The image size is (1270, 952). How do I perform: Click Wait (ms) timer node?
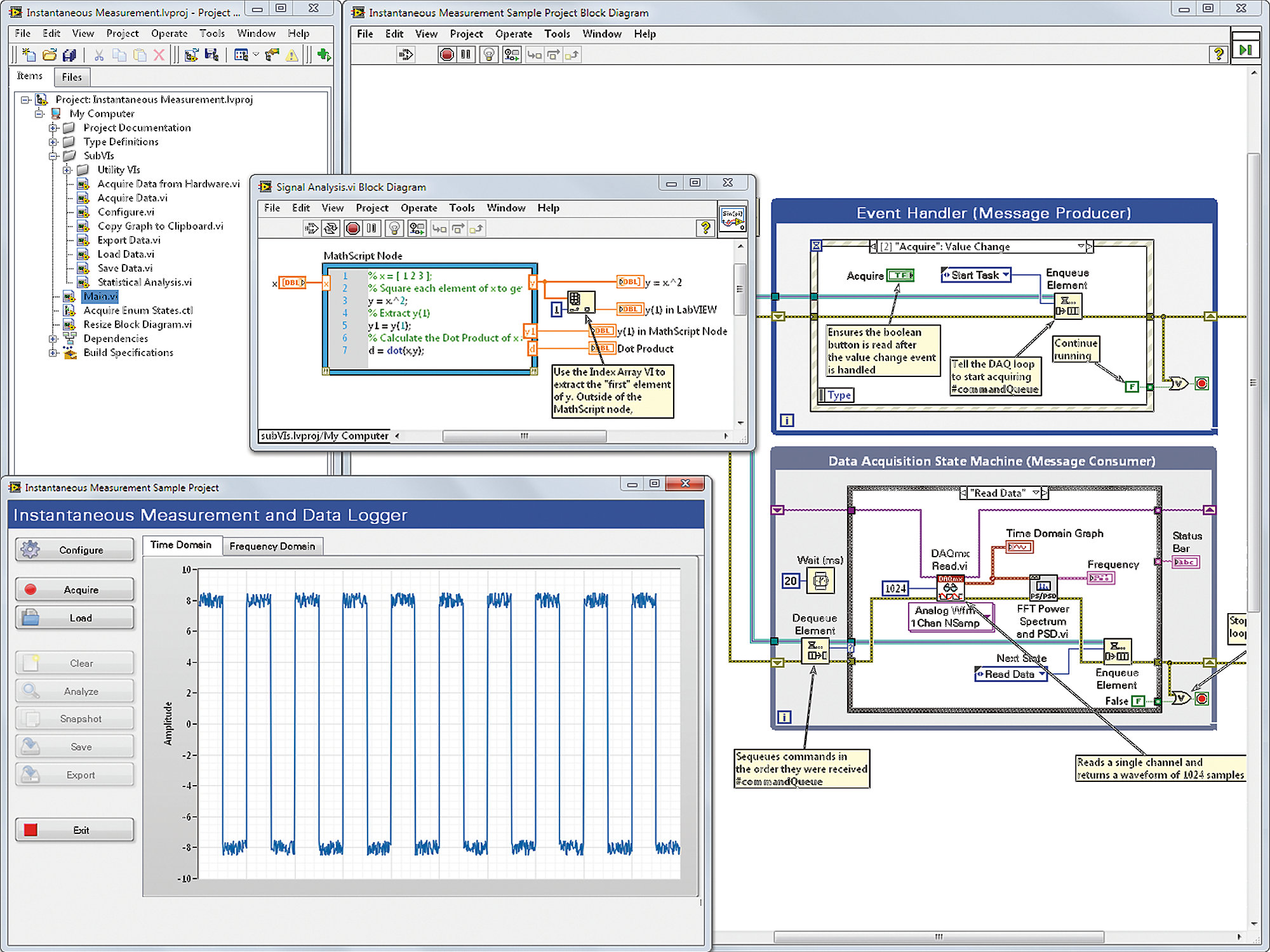click(820, 581)
